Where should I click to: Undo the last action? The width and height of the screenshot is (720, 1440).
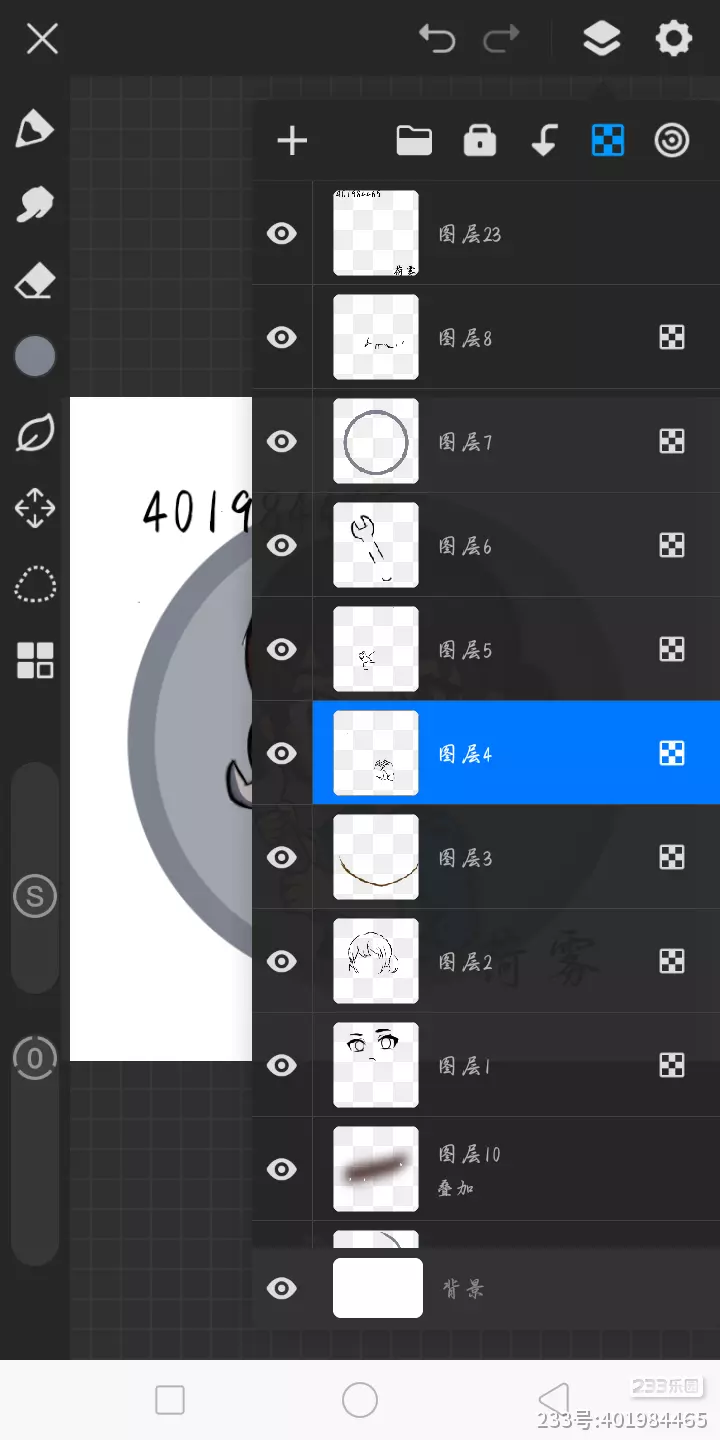(x=437, y=39)
